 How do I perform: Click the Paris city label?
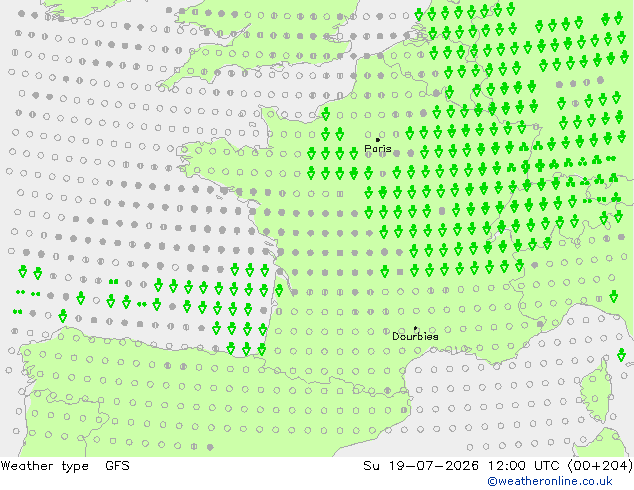point(378,149)
